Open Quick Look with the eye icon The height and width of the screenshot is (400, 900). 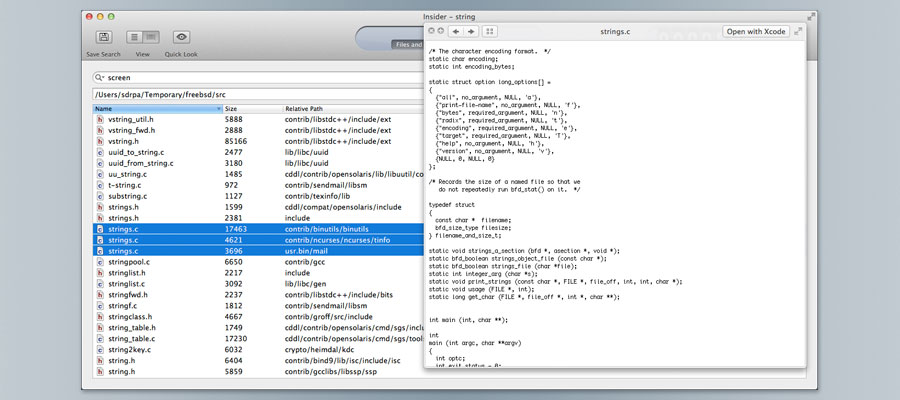point(181,37)
